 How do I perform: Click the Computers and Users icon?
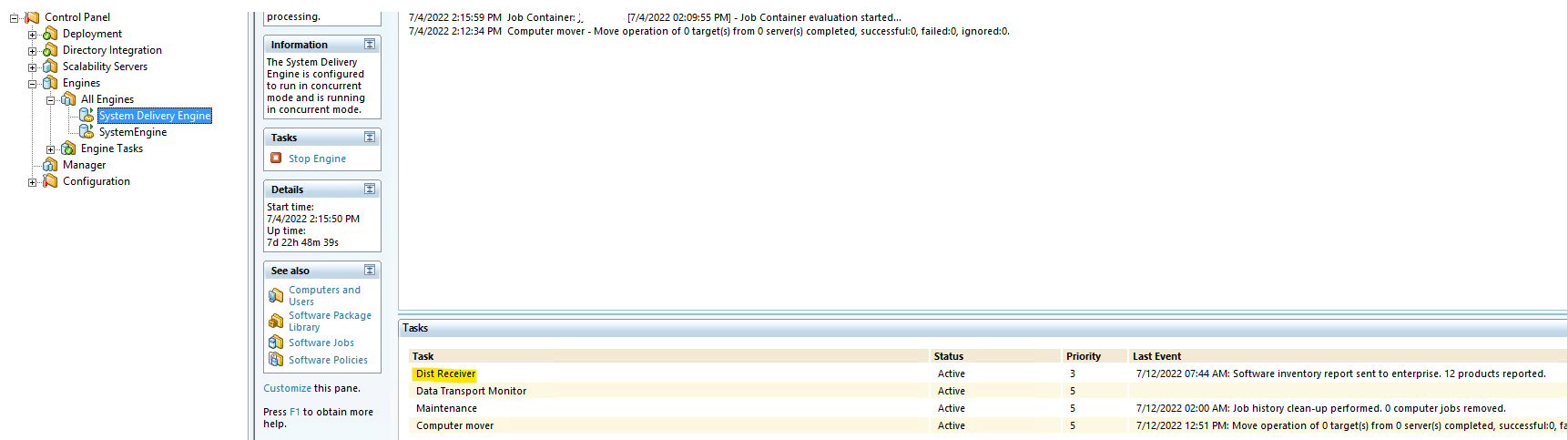click(276, 296)
